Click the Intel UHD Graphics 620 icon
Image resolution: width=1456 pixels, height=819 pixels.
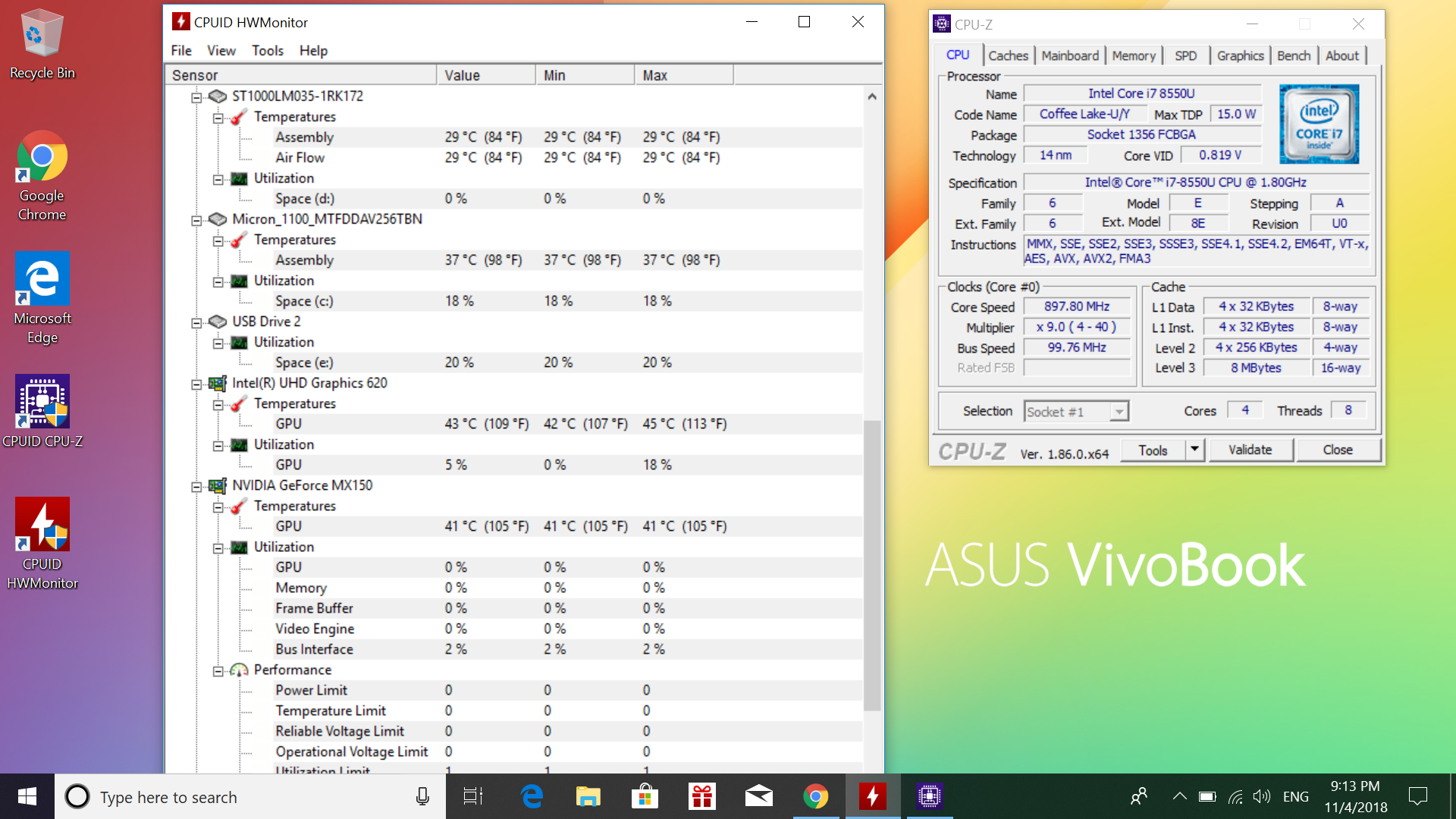tap(218, 383)
